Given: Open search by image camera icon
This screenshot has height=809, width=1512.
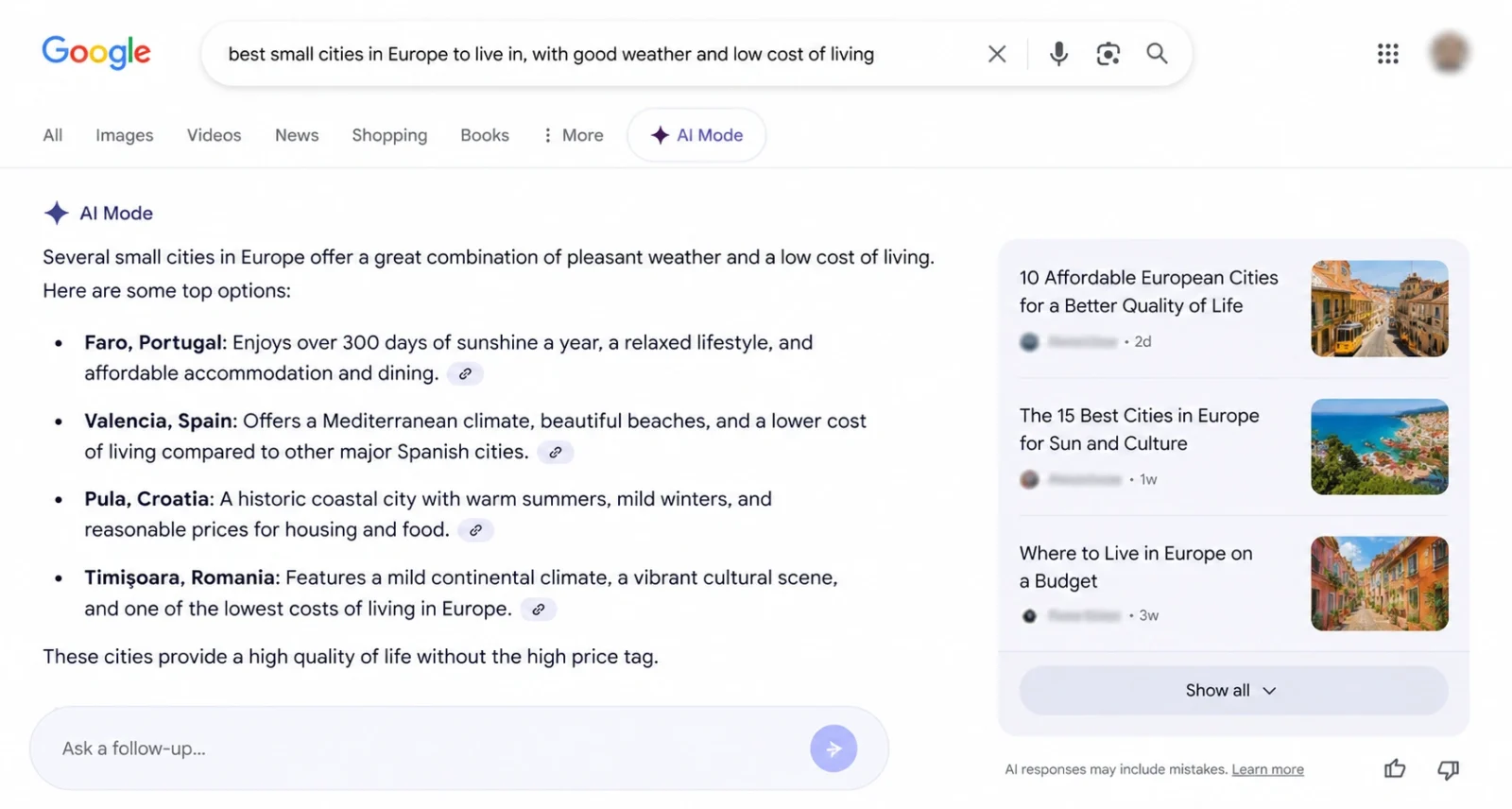Looking at the screenshot, I should [x=1108, y=54].
